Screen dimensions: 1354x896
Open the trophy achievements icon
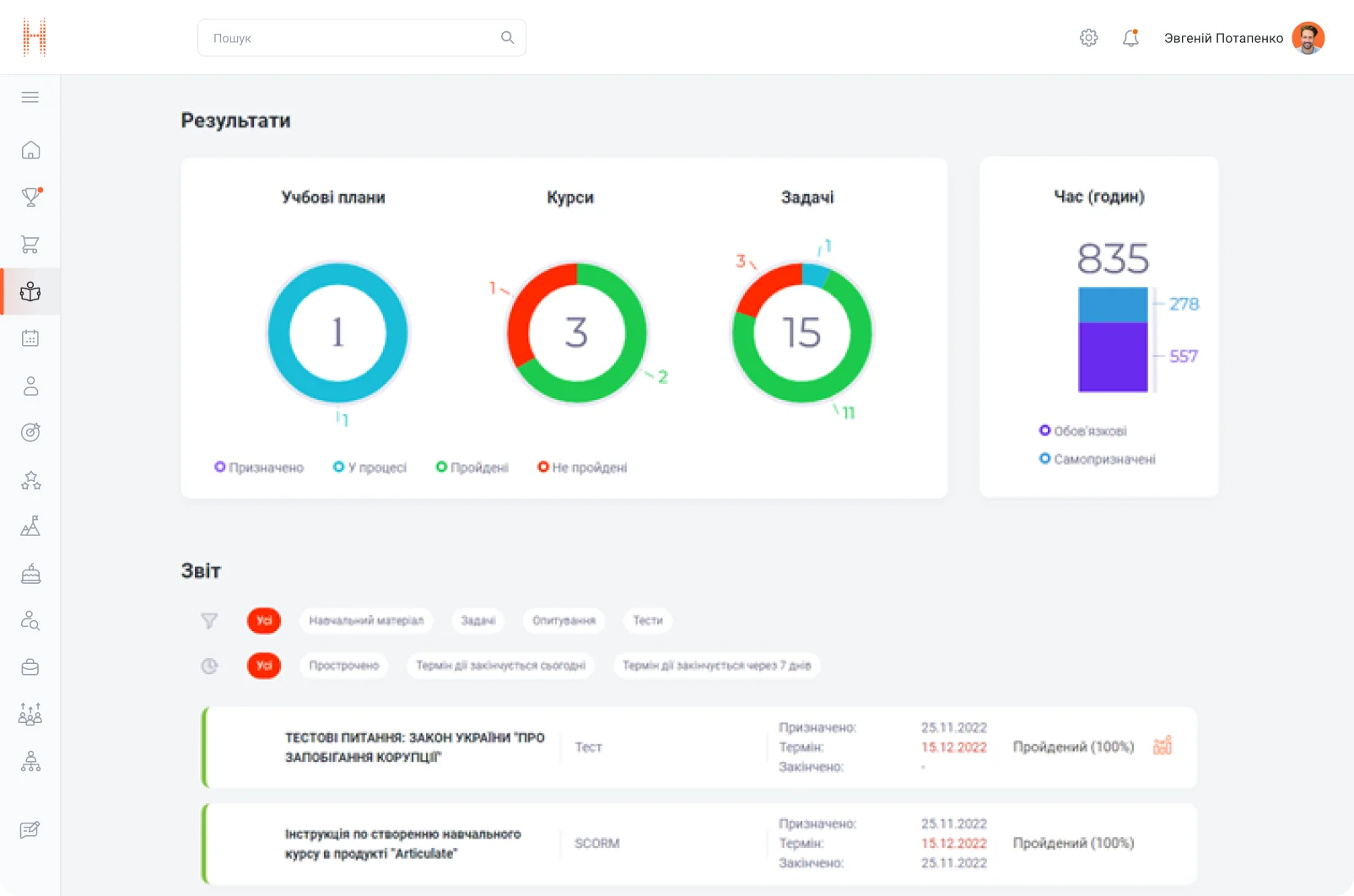[30, 197]
